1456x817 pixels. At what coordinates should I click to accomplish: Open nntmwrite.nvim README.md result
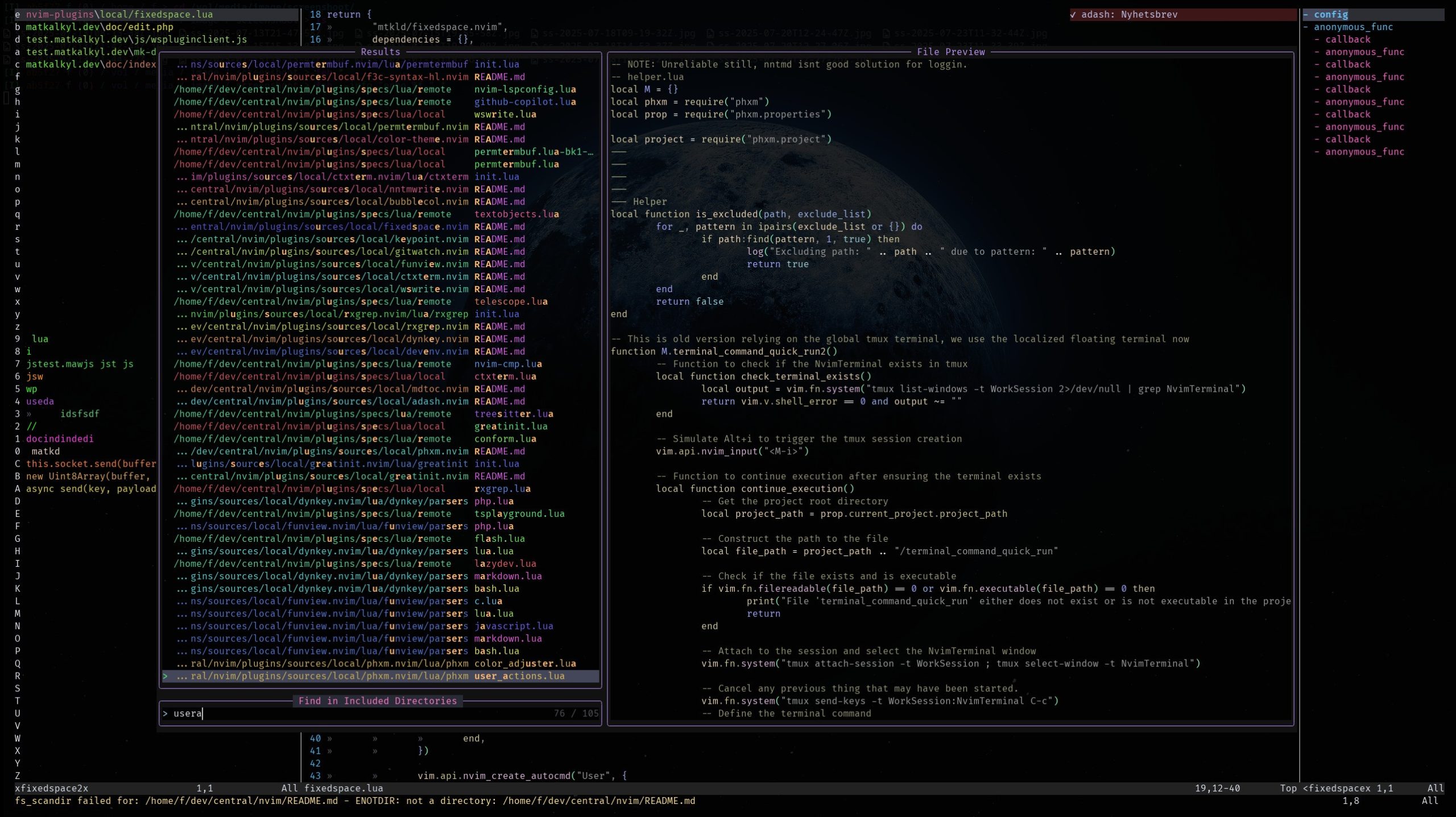click(380, 189)
